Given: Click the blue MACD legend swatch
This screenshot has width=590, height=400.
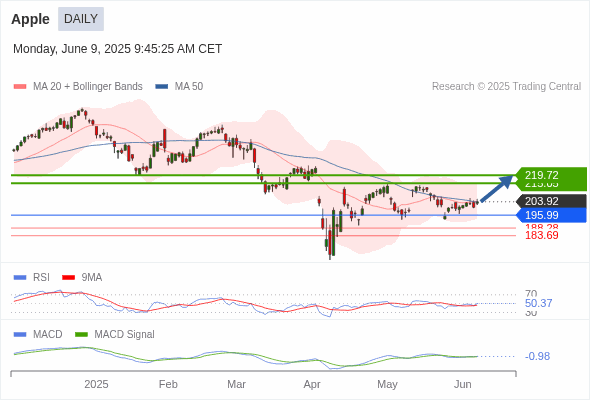Looking at the screenshot, I should (x=20, y=335).
